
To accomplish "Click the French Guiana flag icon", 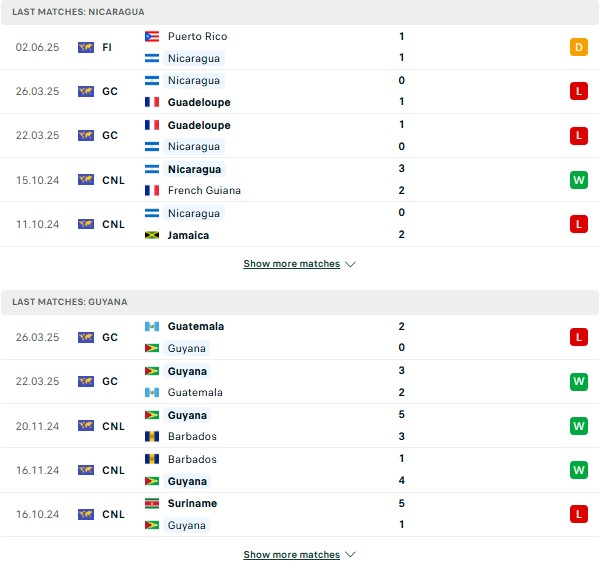I will (152, 190).
